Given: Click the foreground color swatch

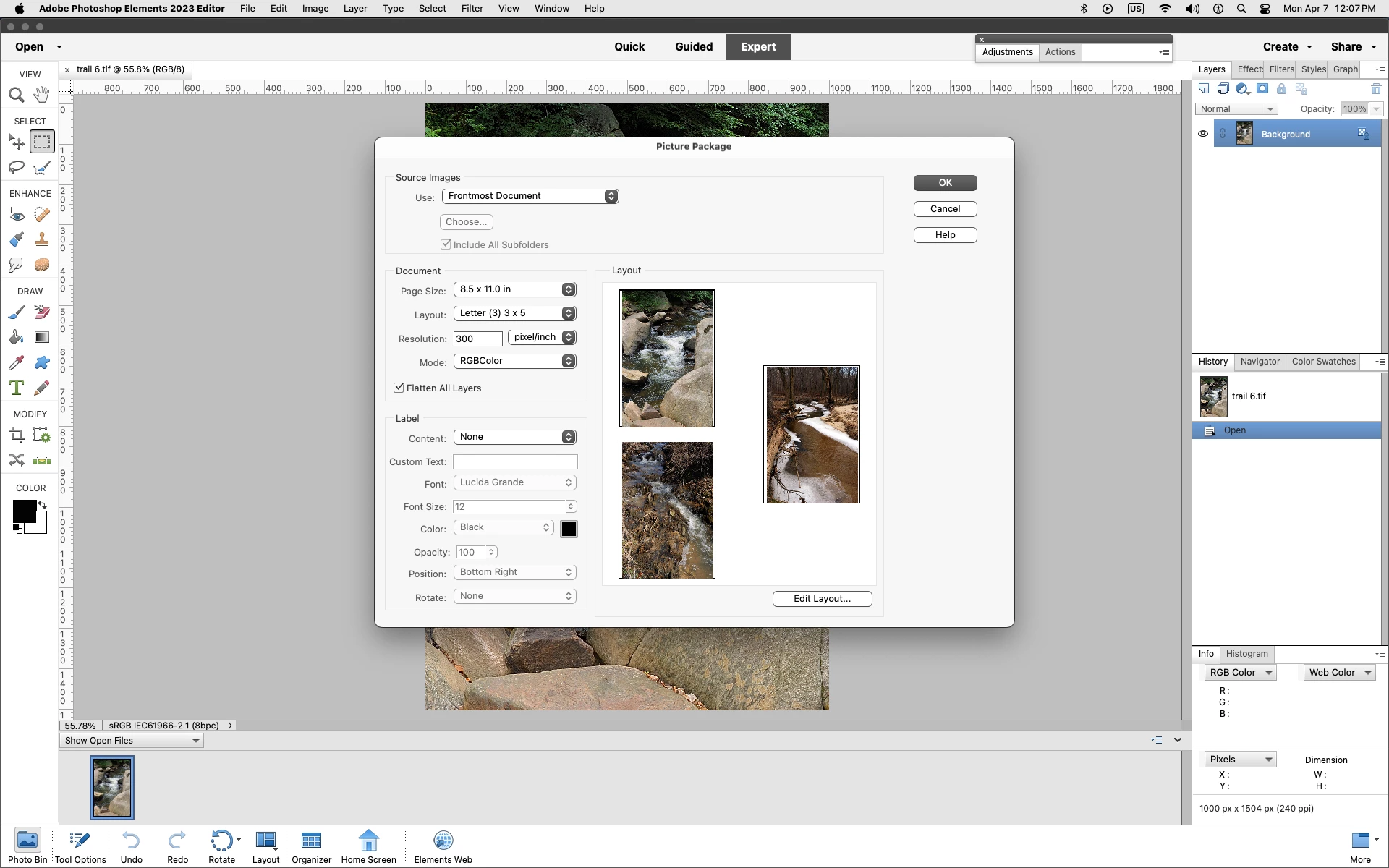Looking at the screenshot, I should [x=24, y=511].
